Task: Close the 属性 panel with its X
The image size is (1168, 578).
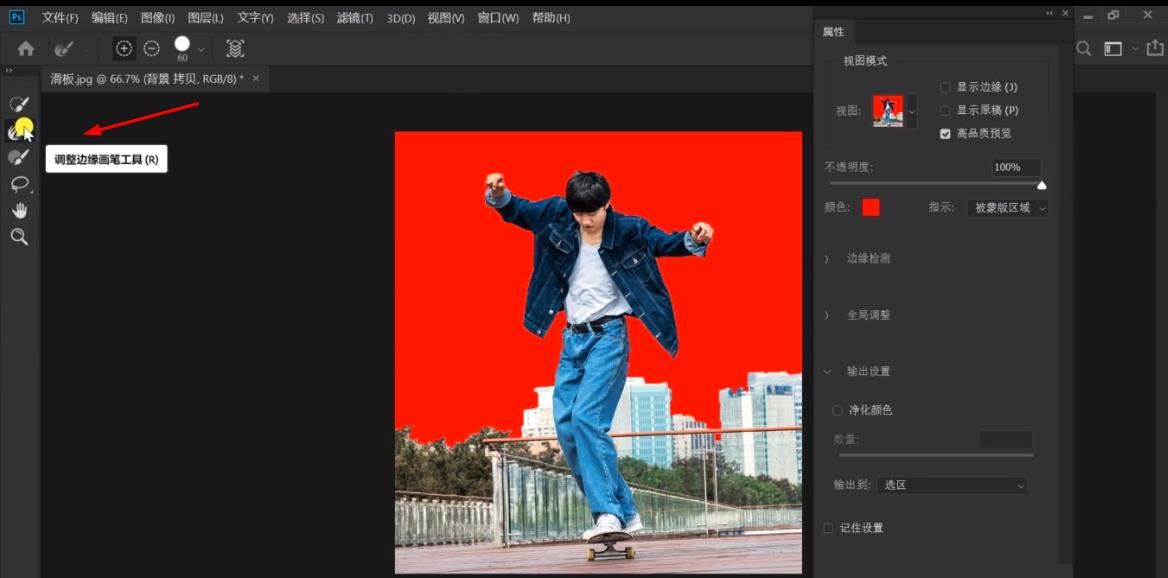Action: tap(1065, 13)
